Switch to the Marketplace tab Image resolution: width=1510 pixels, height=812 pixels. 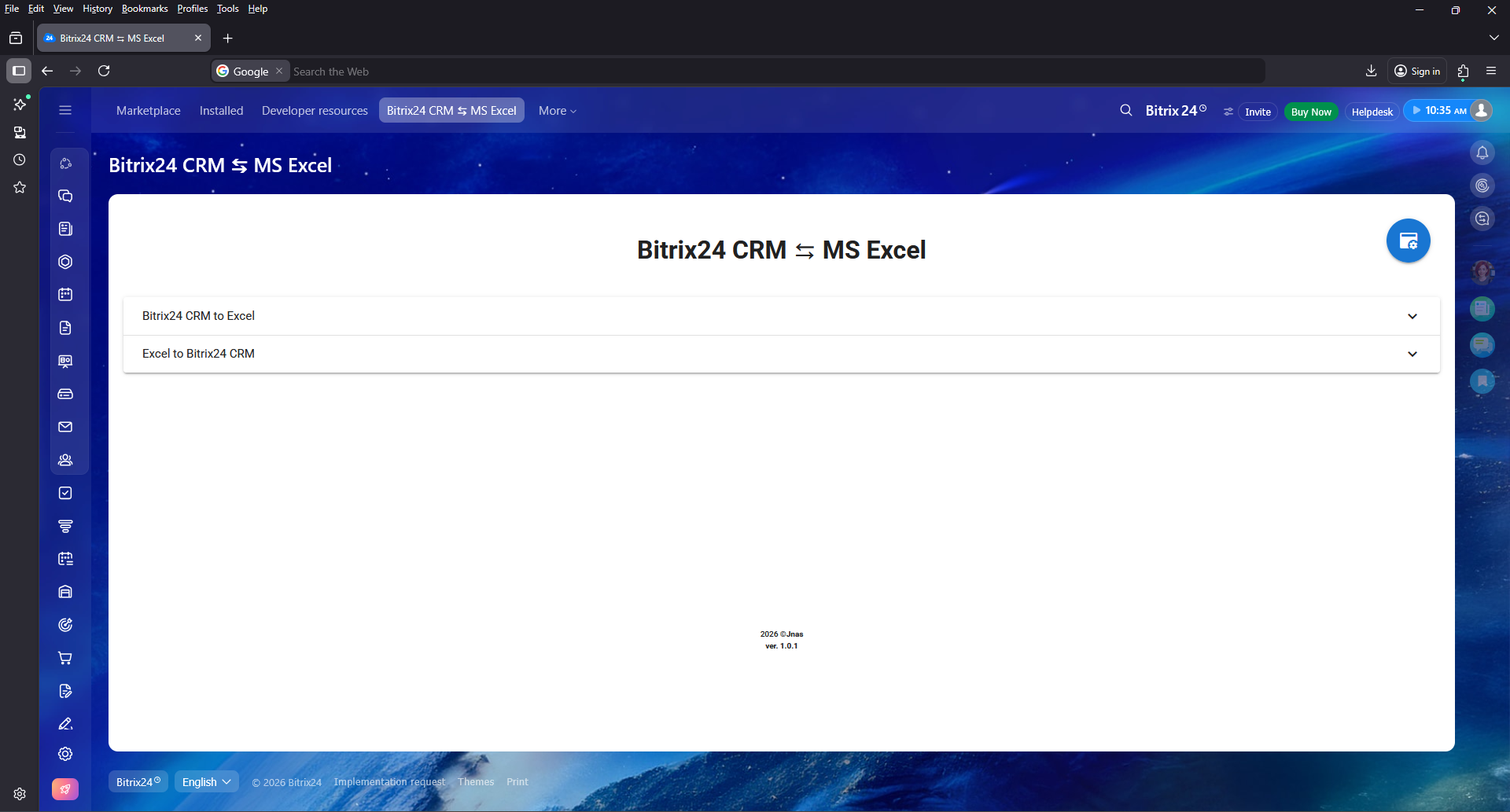[148, 111]
